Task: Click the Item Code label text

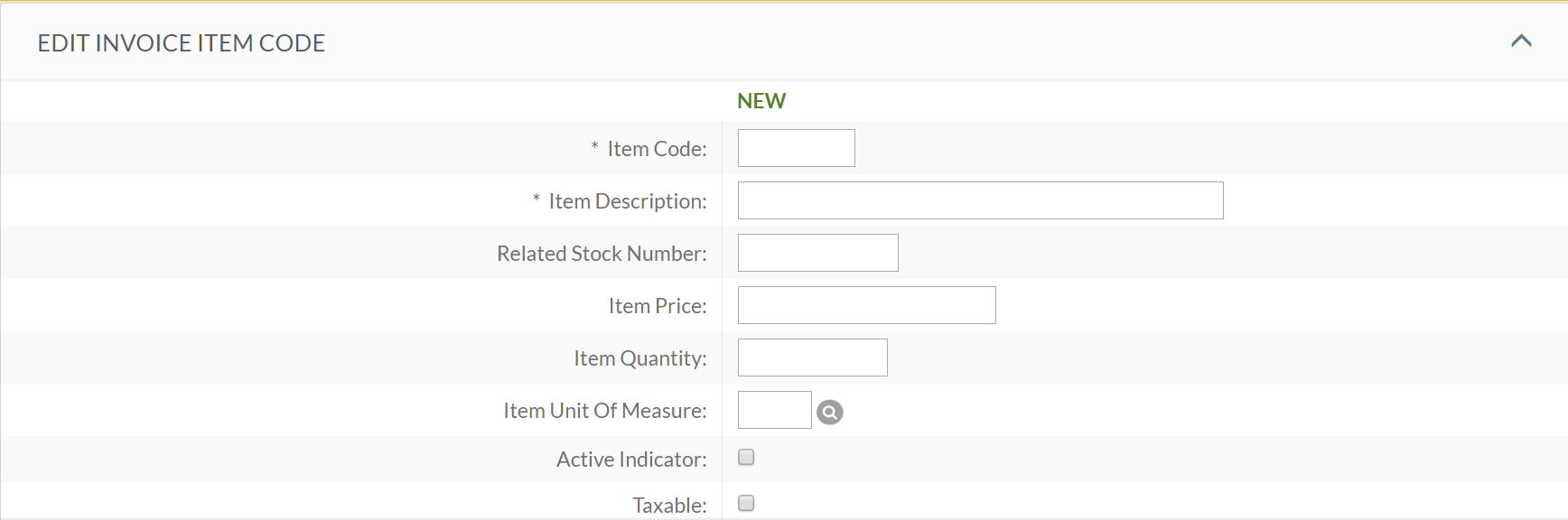Action: click(x=657, y=149)
